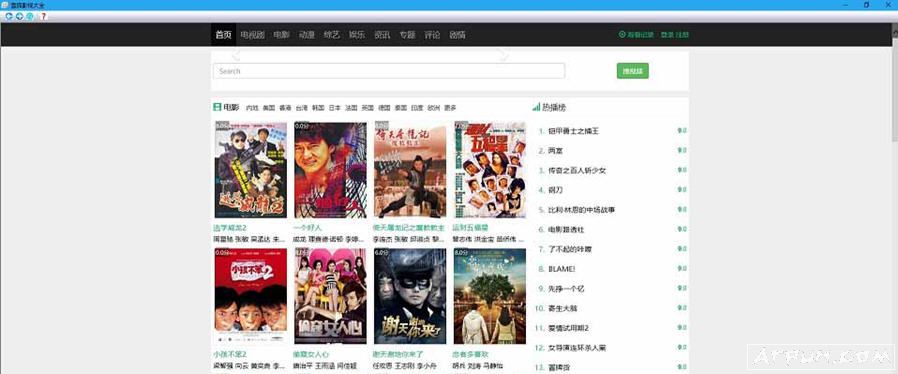Open the 剧情 tab
Image resolution: width=898 pixels, height=374 pixels.
(x=458, y=35)
